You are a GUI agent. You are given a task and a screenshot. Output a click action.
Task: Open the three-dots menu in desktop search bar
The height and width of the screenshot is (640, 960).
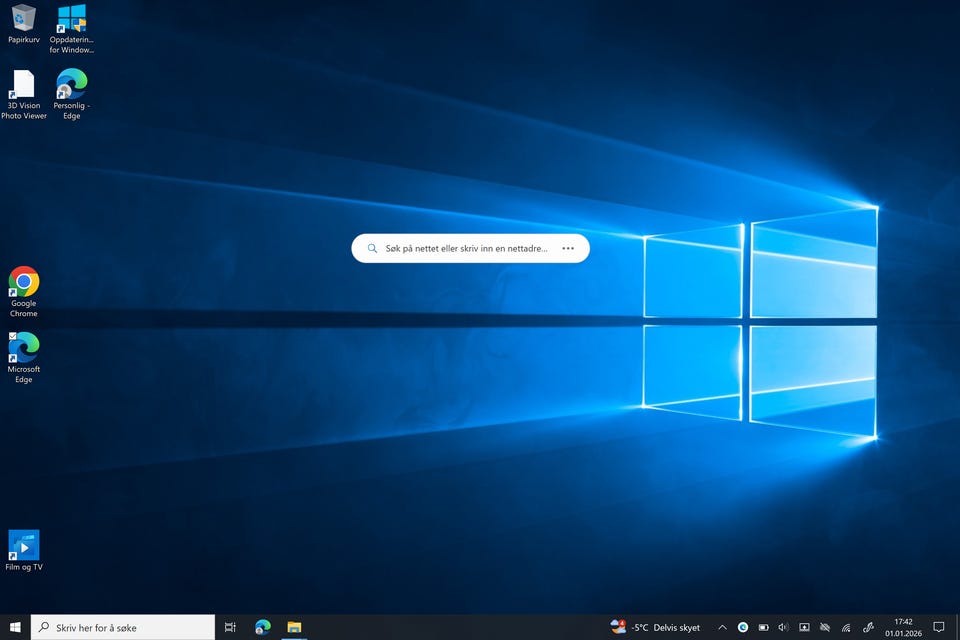click(x=568, y=249)
